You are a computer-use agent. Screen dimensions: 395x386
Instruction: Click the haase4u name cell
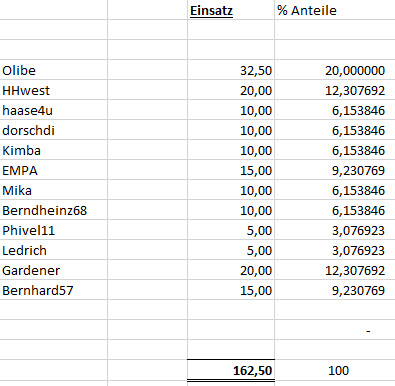[54, 110]
